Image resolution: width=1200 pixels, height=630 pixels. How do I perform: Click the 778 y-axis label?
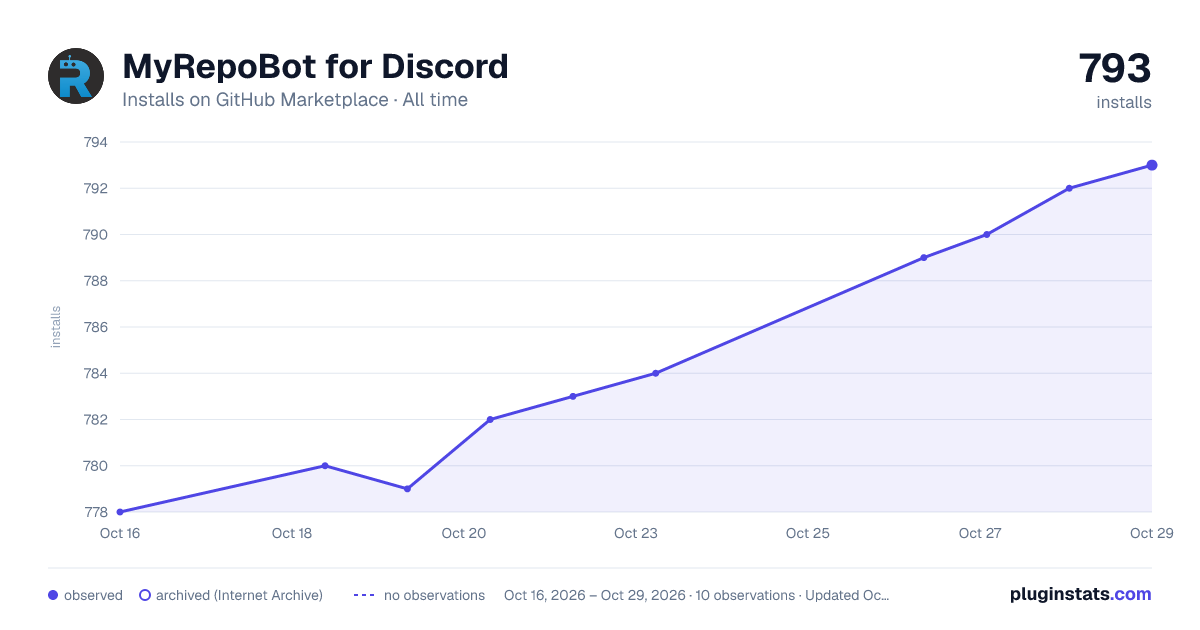point(95,512)
